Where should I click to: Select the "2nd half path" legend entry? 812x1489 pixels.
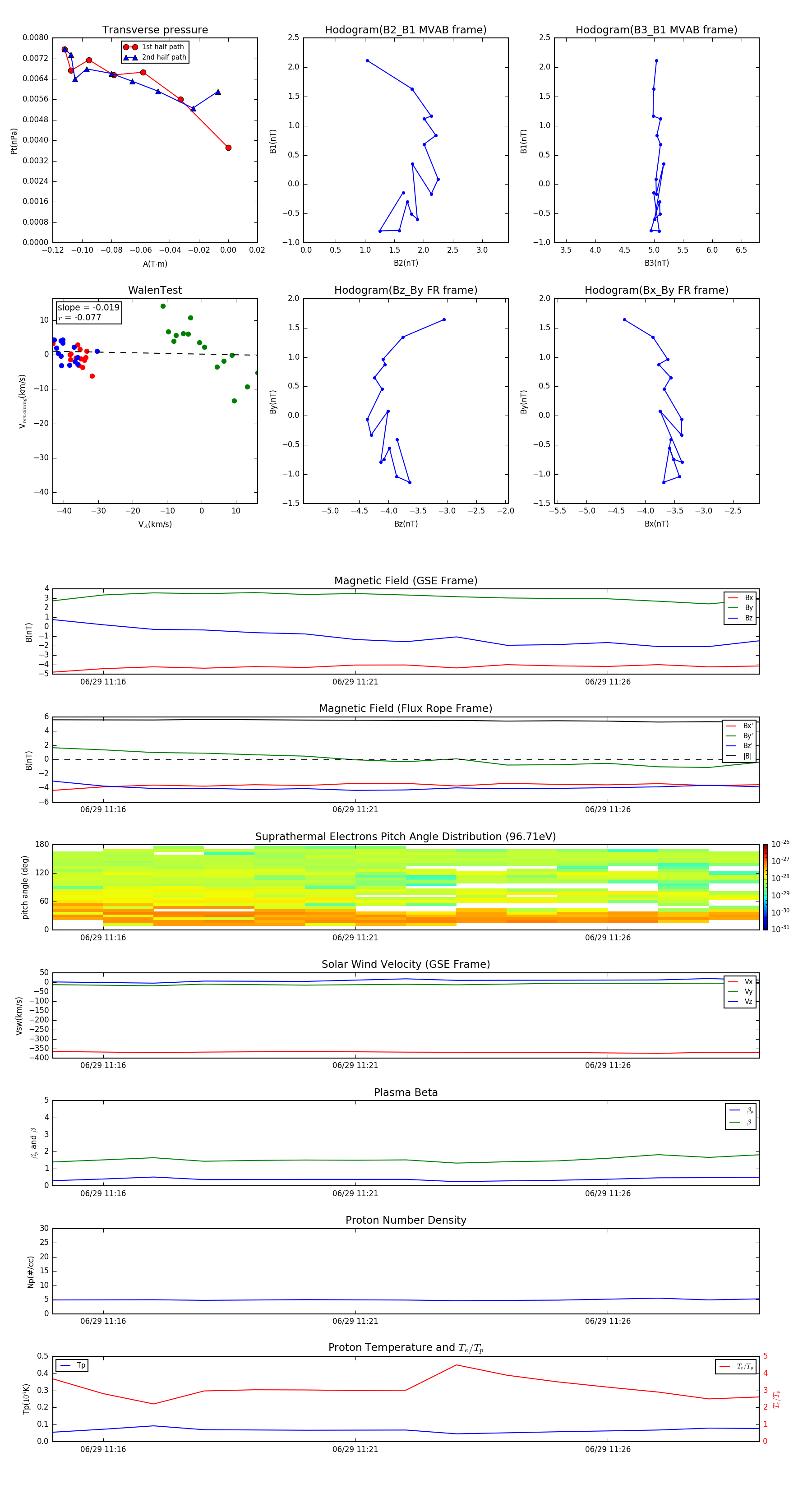155,57
